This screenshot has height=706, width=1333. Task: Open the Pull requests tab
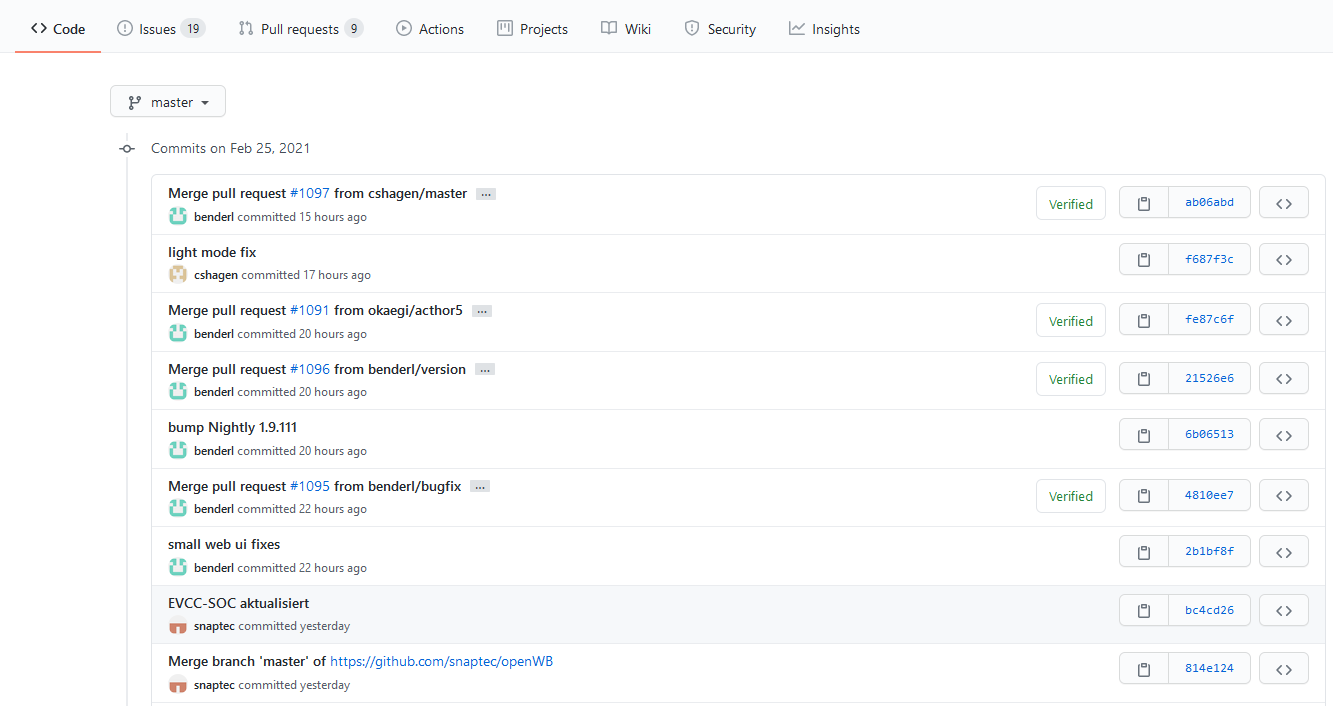300,29
